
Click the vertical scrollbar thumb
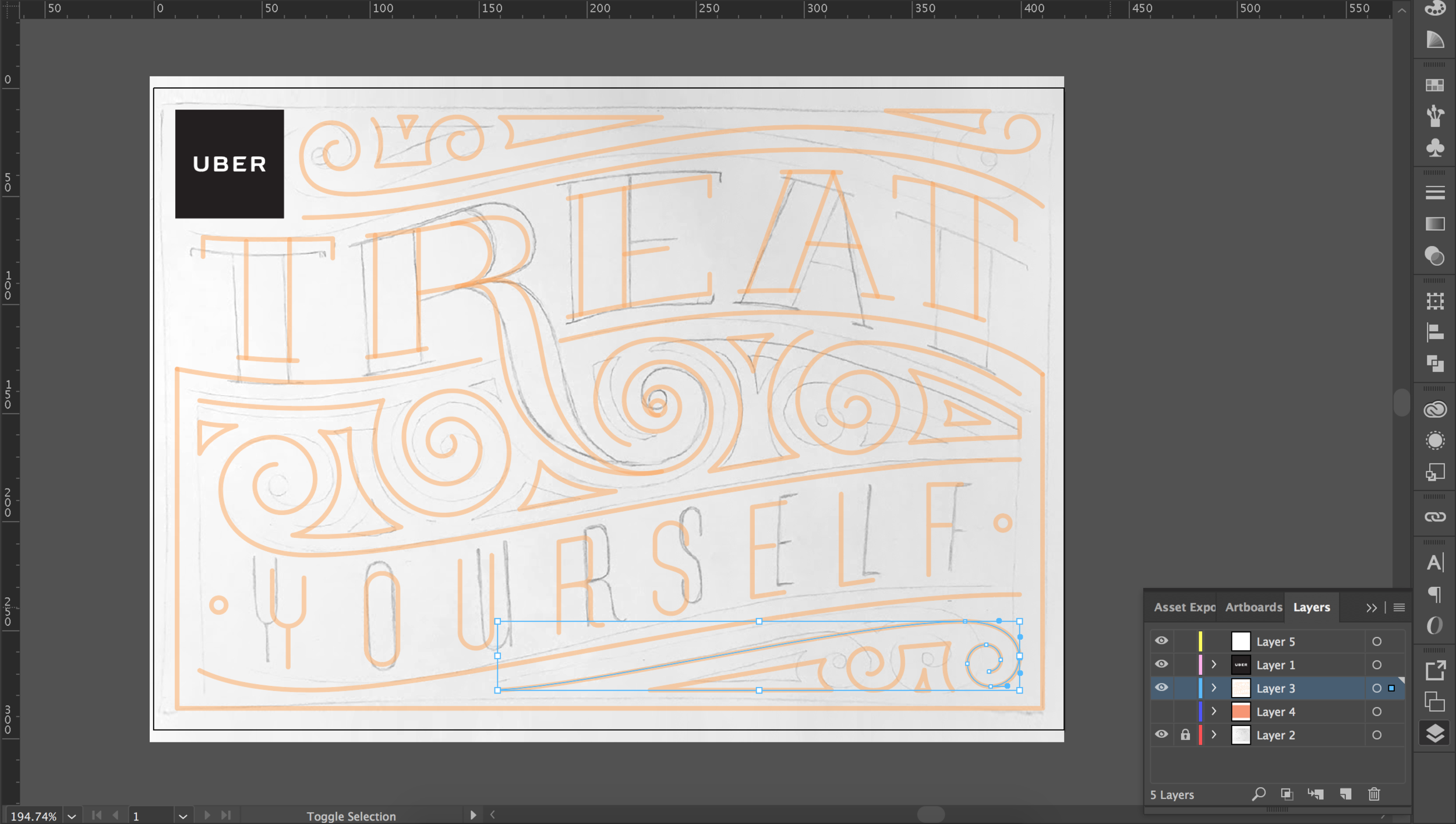[1402, 402]
